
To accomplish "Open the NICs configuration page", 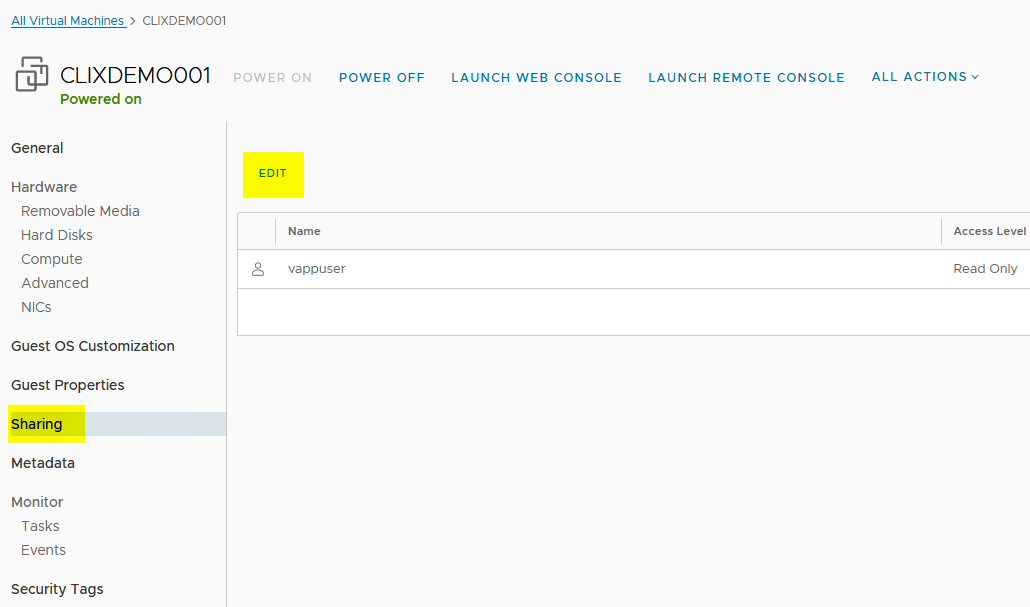I will (x=36, y=307).
